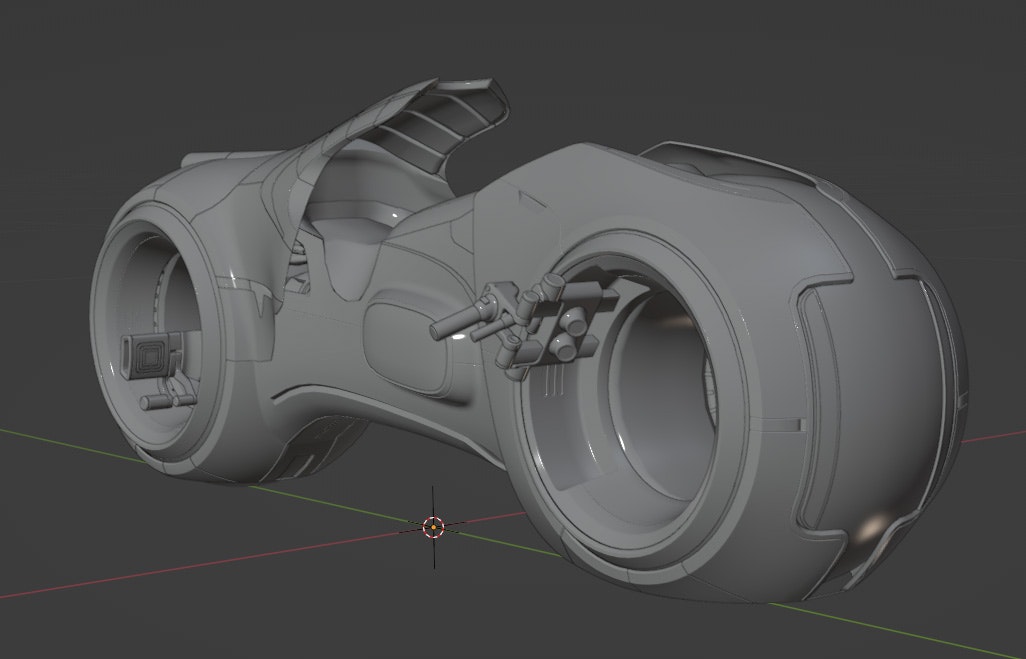The width and height of the screenshot is (1026, 659).
Task: Click the handlebar assembly near front wheel
Action: click(540, 320)
